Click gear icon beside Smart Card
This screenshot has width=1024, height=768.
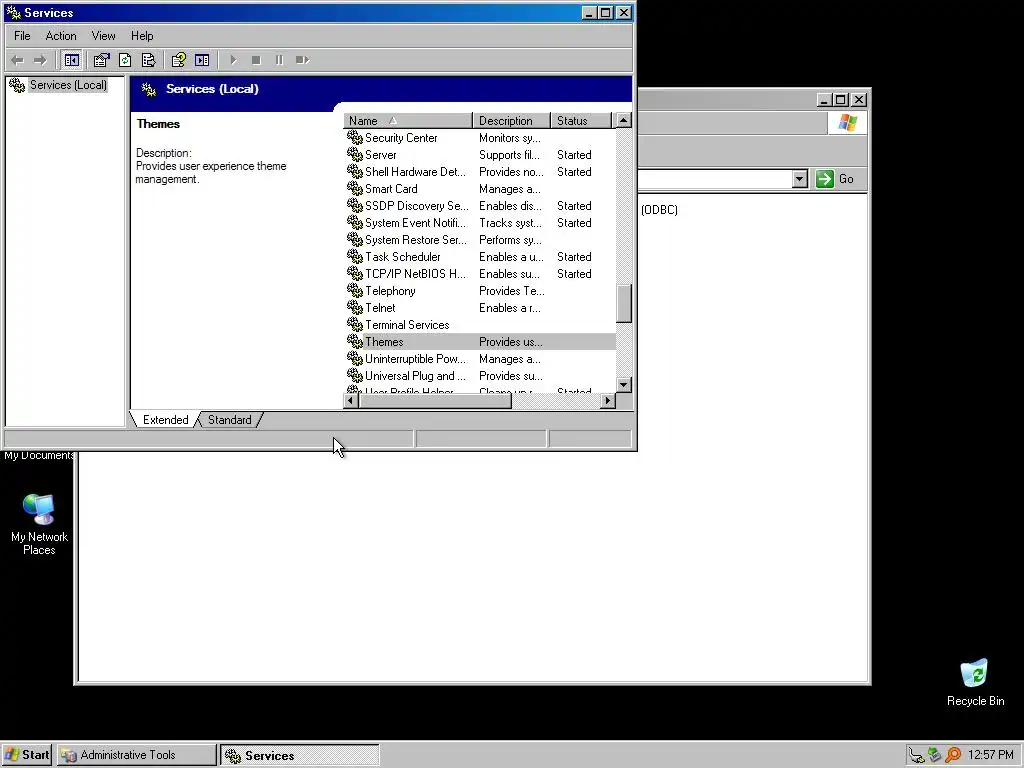click(355, 188)
